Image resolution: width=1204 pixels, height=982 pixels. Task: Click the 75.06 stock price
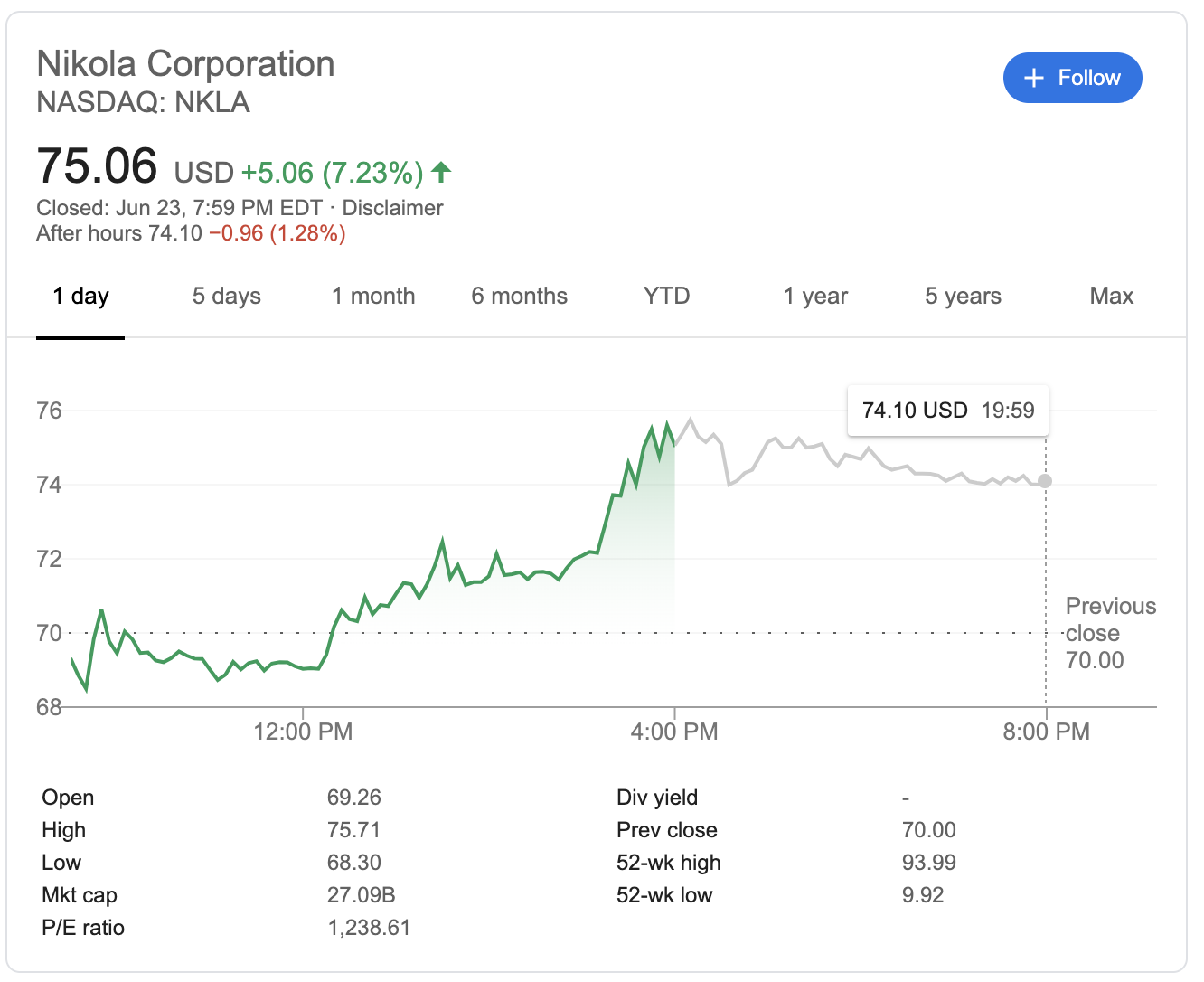coord(97,167)
